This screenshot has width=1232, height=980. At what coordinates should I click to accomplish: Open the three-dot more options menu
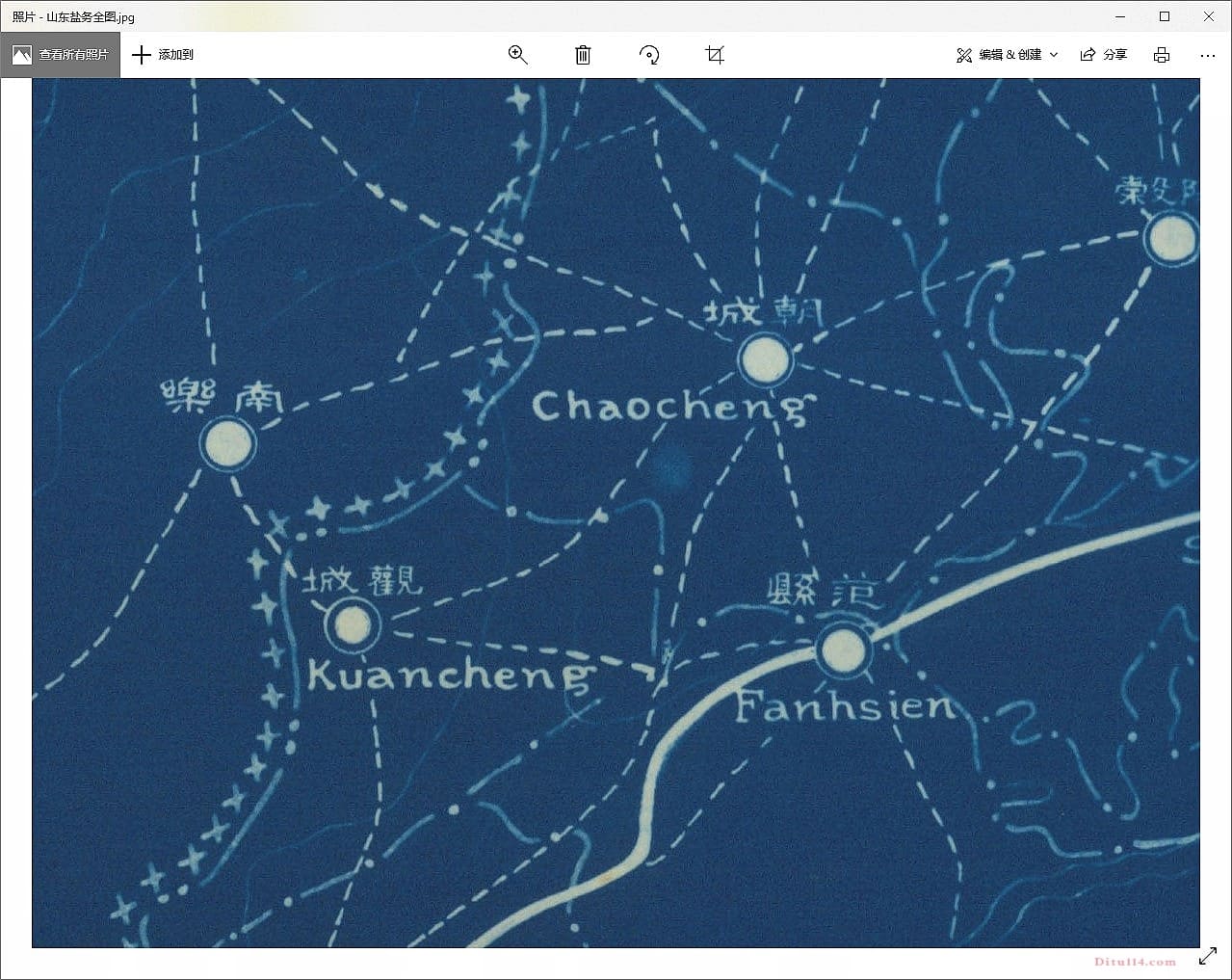(1208, 55)
